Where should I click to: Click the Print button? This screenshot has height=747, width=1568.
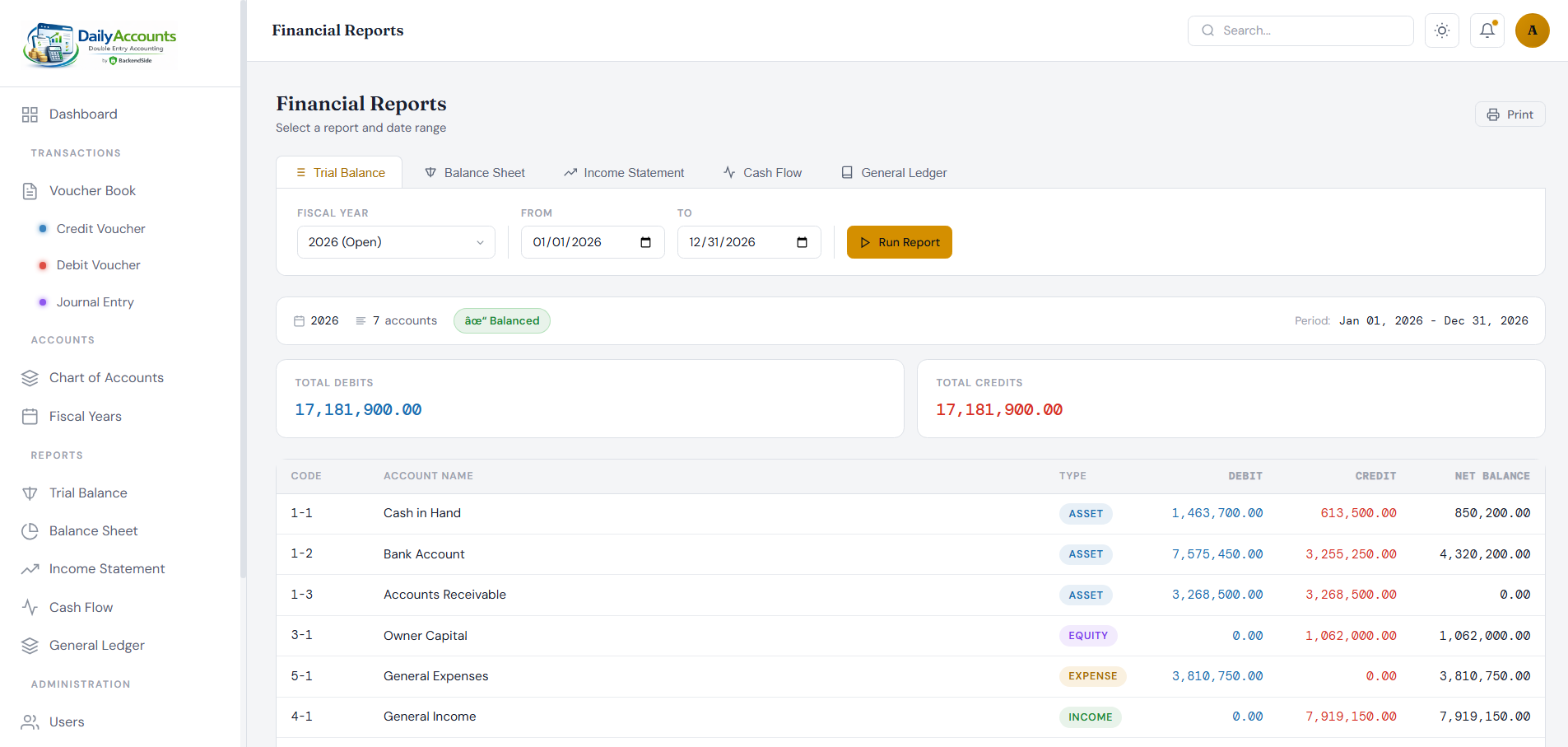[1510, 114]
